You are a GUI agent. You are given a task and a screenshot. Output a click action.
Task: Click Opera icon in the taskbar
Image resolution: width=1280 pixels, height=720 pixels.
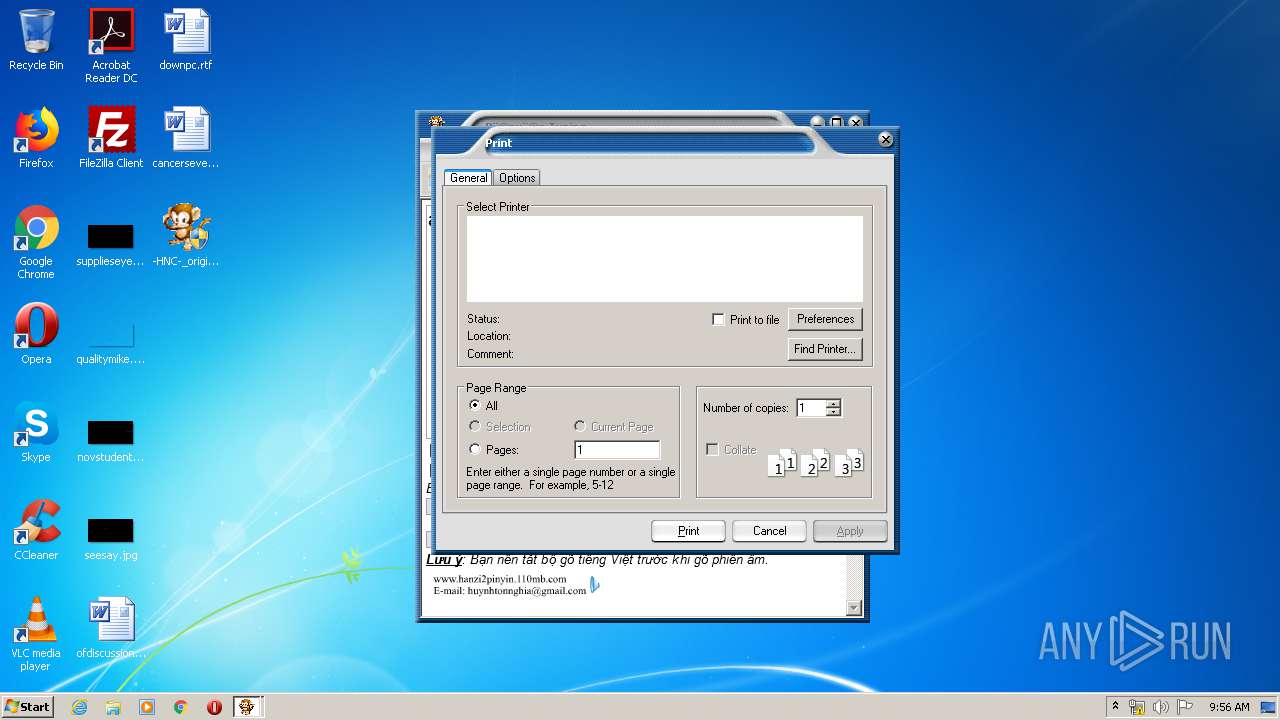[214, 707]
